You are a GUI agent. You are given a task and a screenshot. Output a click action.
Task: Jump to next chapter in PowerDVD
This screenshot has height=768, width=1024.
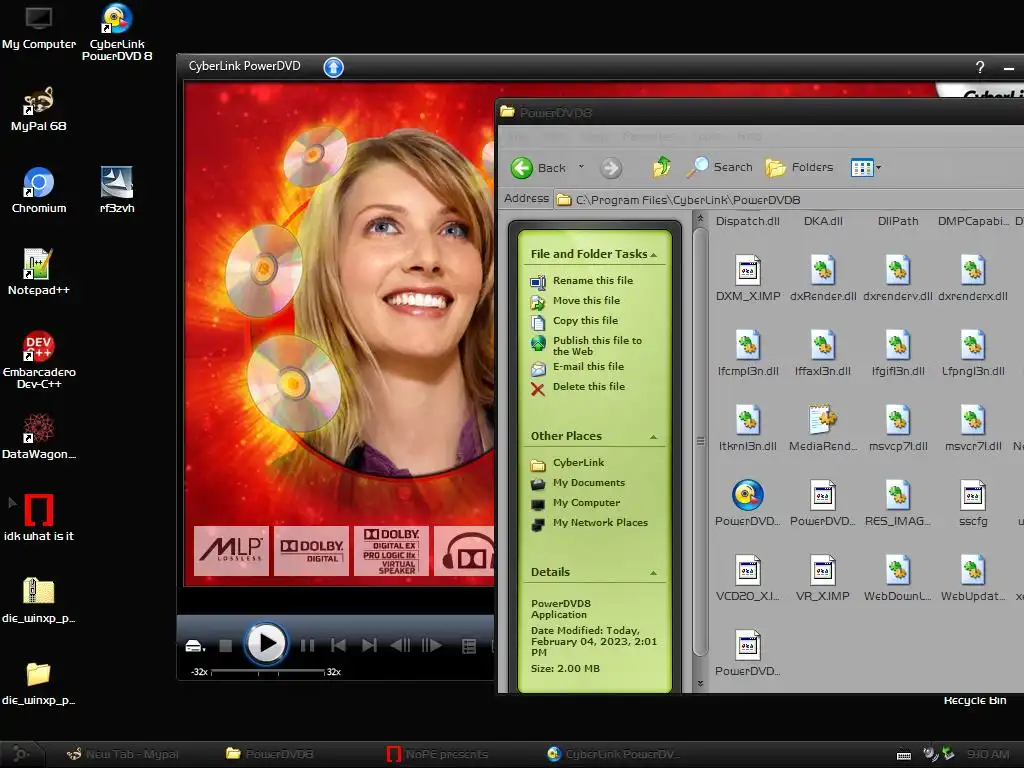tap(369, 646)
